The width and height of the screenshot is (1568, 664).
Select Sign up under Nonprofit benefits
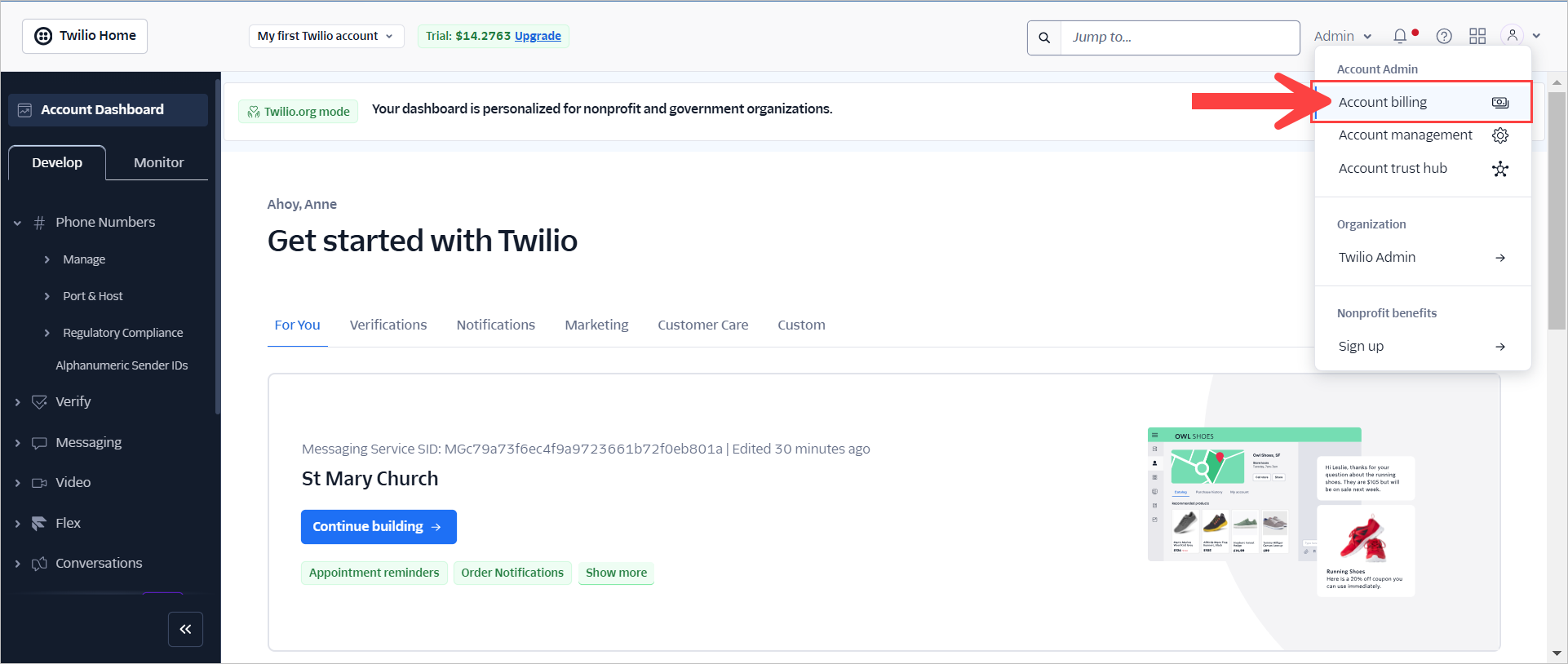[x=1422, y=346]
